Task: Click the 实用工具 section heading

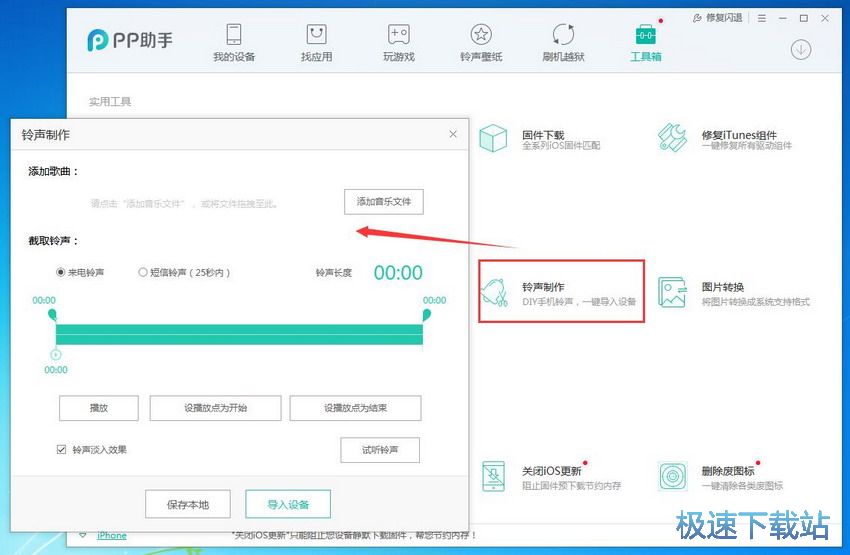Action: (110, 101)
